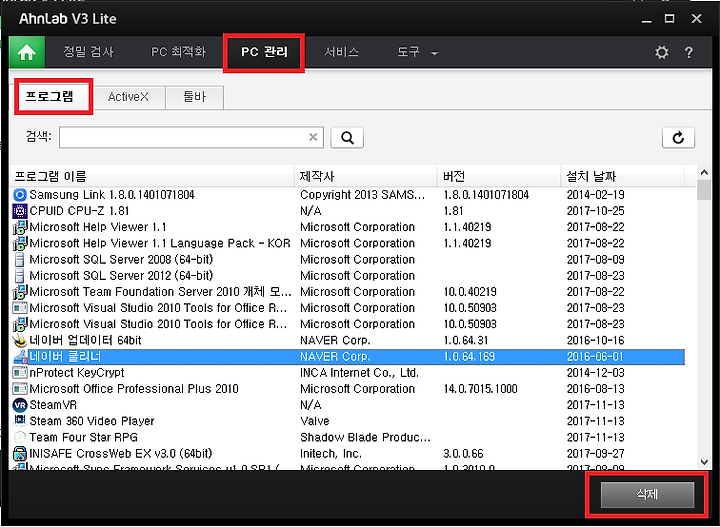This screenshot has height=527, width=720.
Task: Open the PC 최적화 menu
Action: pos(178,52)
